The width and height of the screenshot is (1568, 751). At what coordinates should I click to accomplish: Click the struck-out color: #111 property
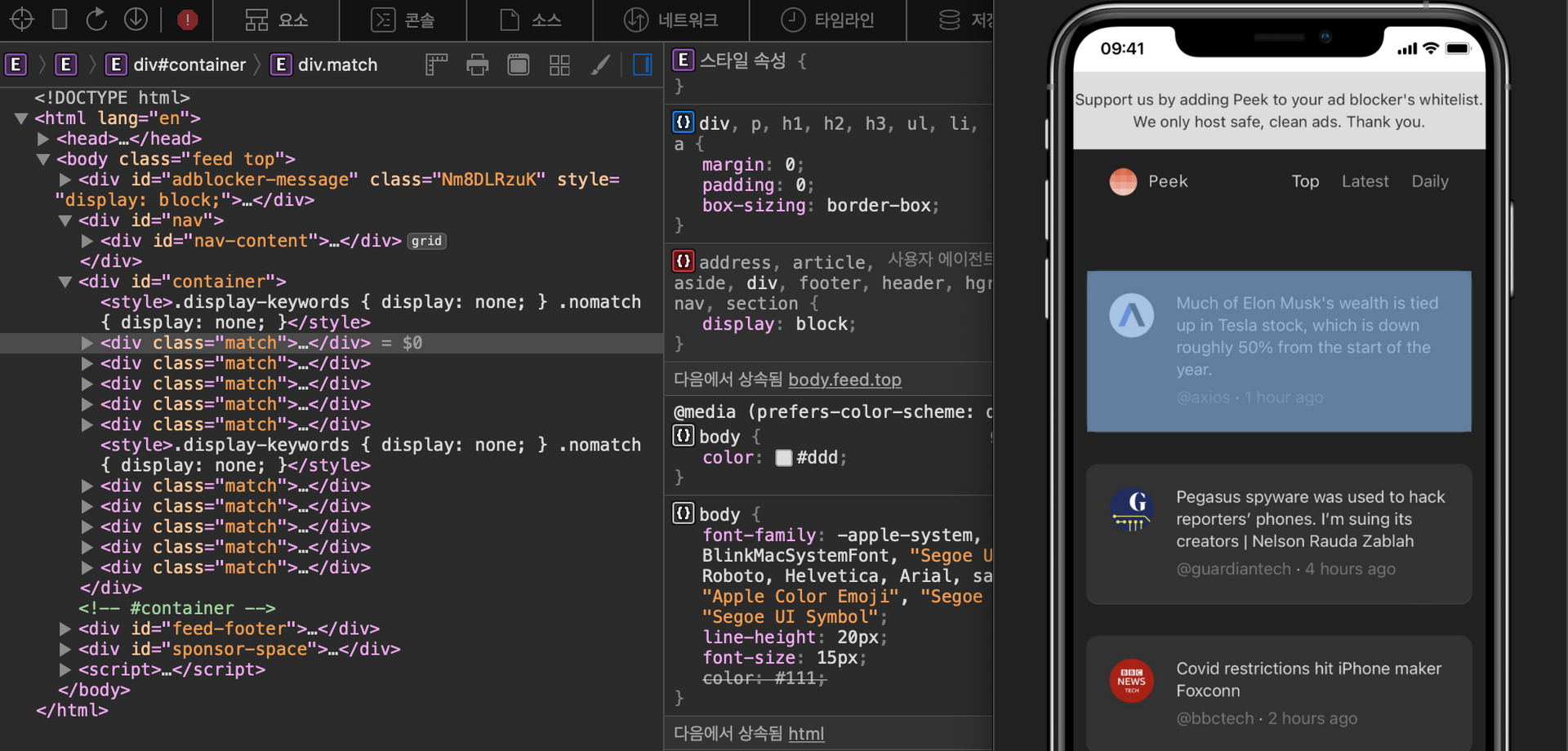point(764,678)
